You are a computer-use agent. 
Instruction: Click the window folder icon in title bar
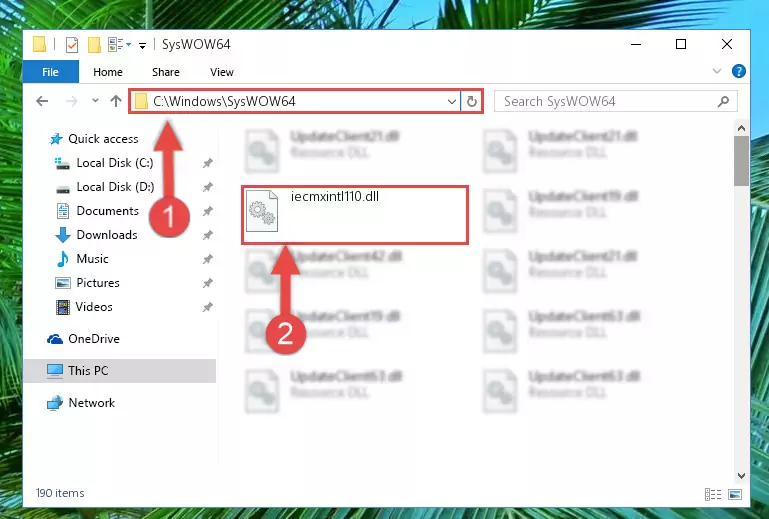coord(39,45)
